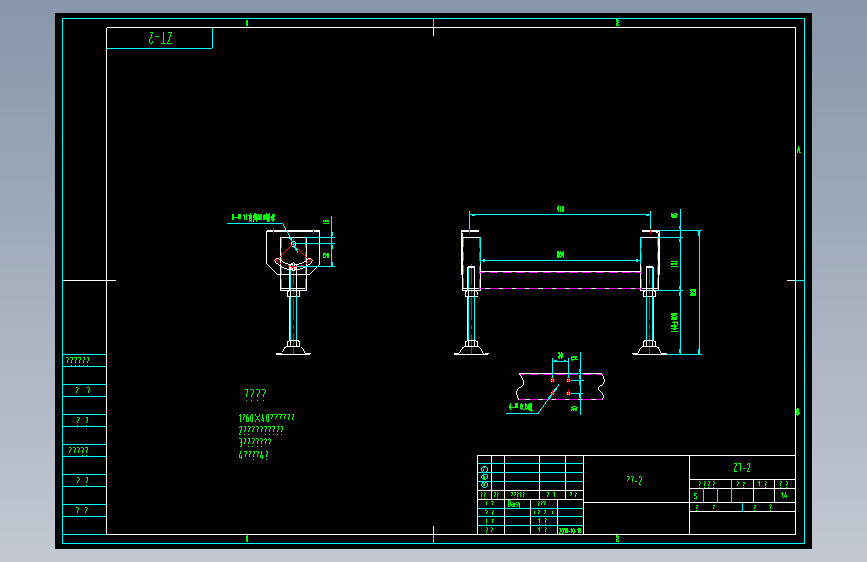Click the leader annotation text above the side view
This screenshot has height=562, width=867.
(253, 217)
